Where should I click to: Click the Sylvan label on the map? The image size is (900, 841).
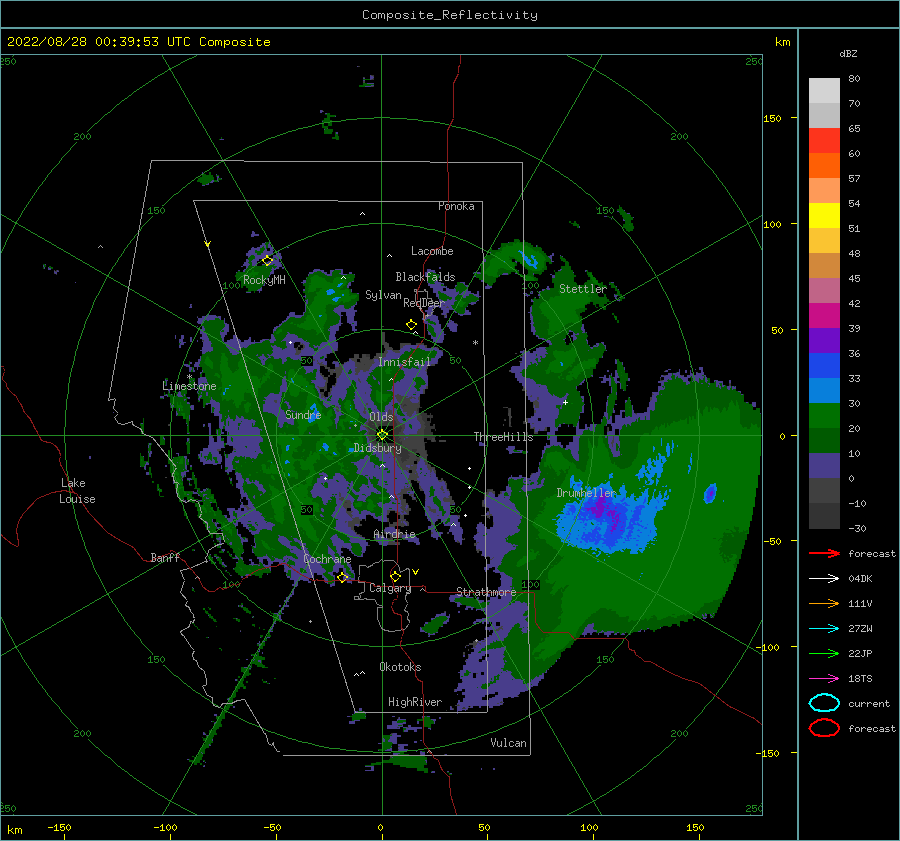383,295
